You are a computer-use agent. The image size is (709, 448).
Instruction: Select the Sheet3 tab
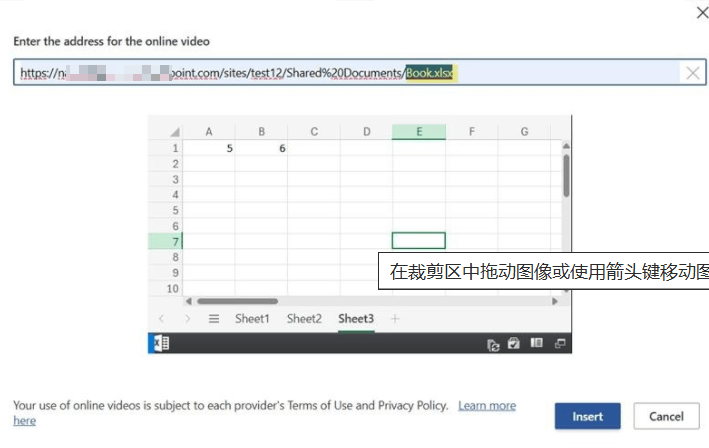coord(356,319)
